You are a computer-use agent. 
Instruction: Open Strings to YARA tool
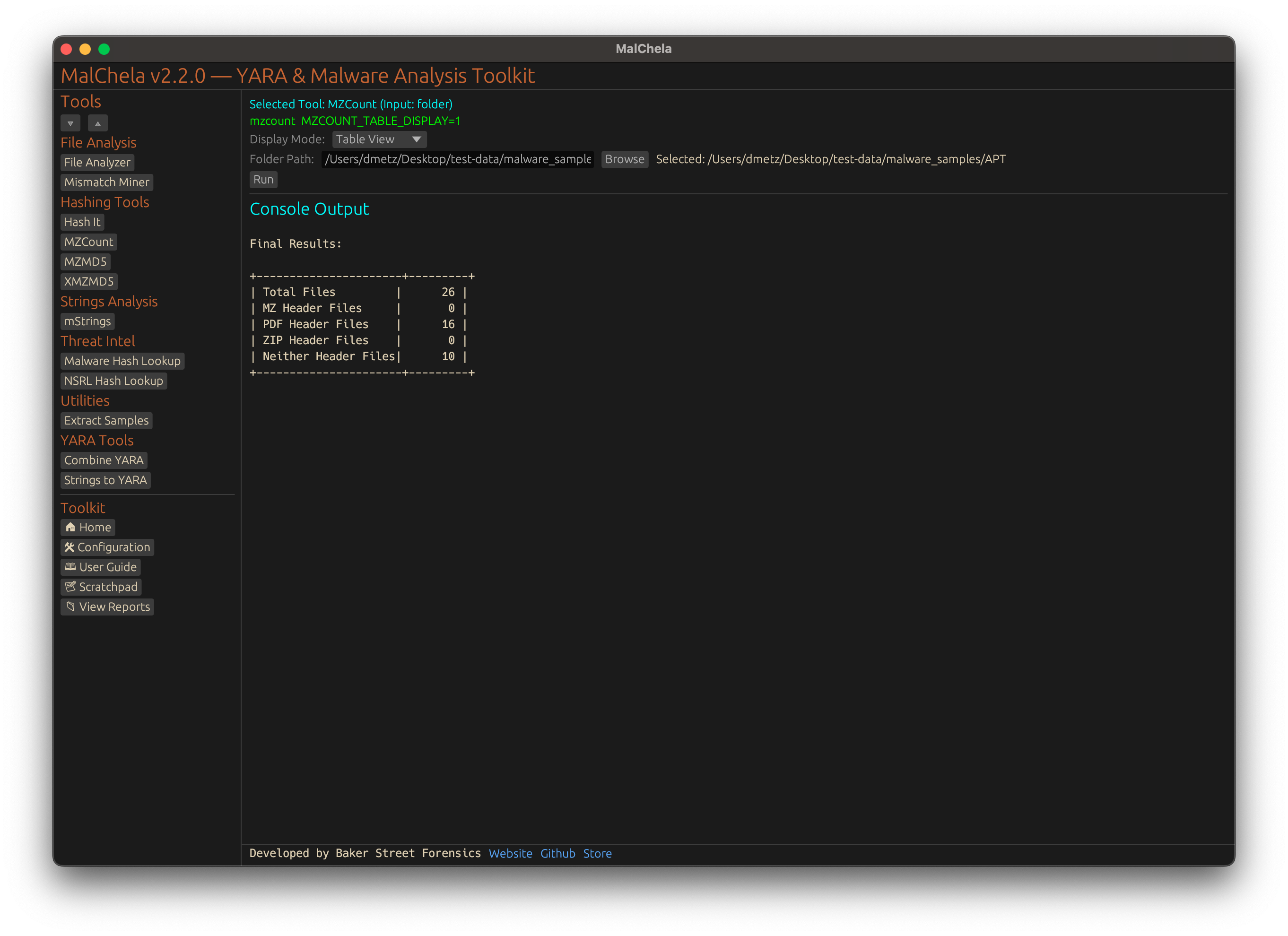pos(105,480)
